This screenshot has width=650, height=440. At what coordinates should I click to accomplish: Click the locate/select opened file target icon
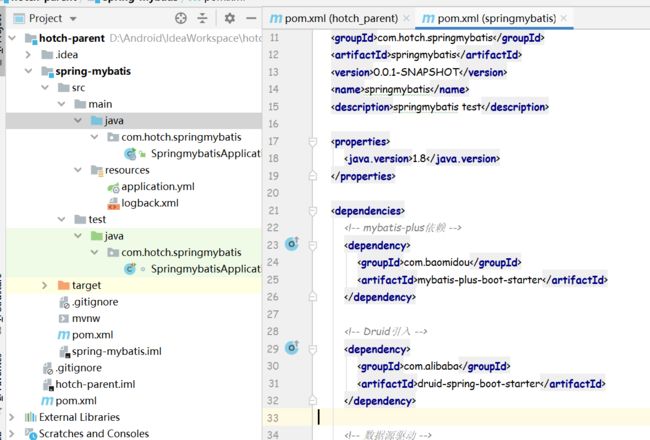click(x=181, y=18)
